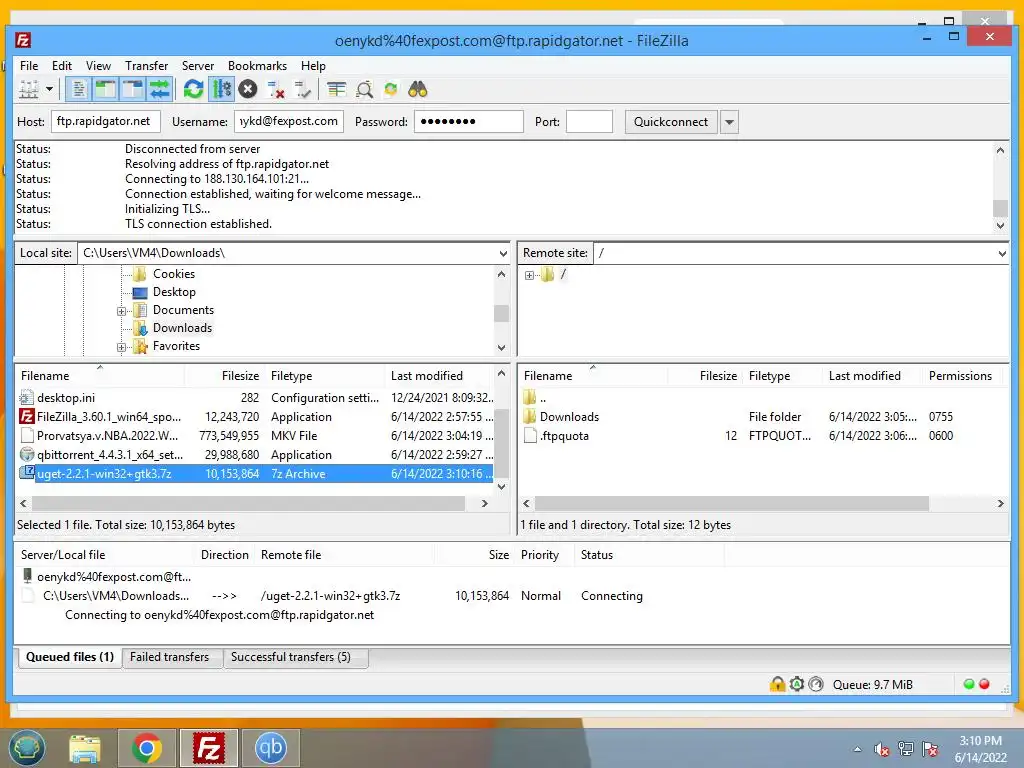The image size is (1024, 768).
Task: Click the transfer type gear icon in status bar
Action: point(797,684)
